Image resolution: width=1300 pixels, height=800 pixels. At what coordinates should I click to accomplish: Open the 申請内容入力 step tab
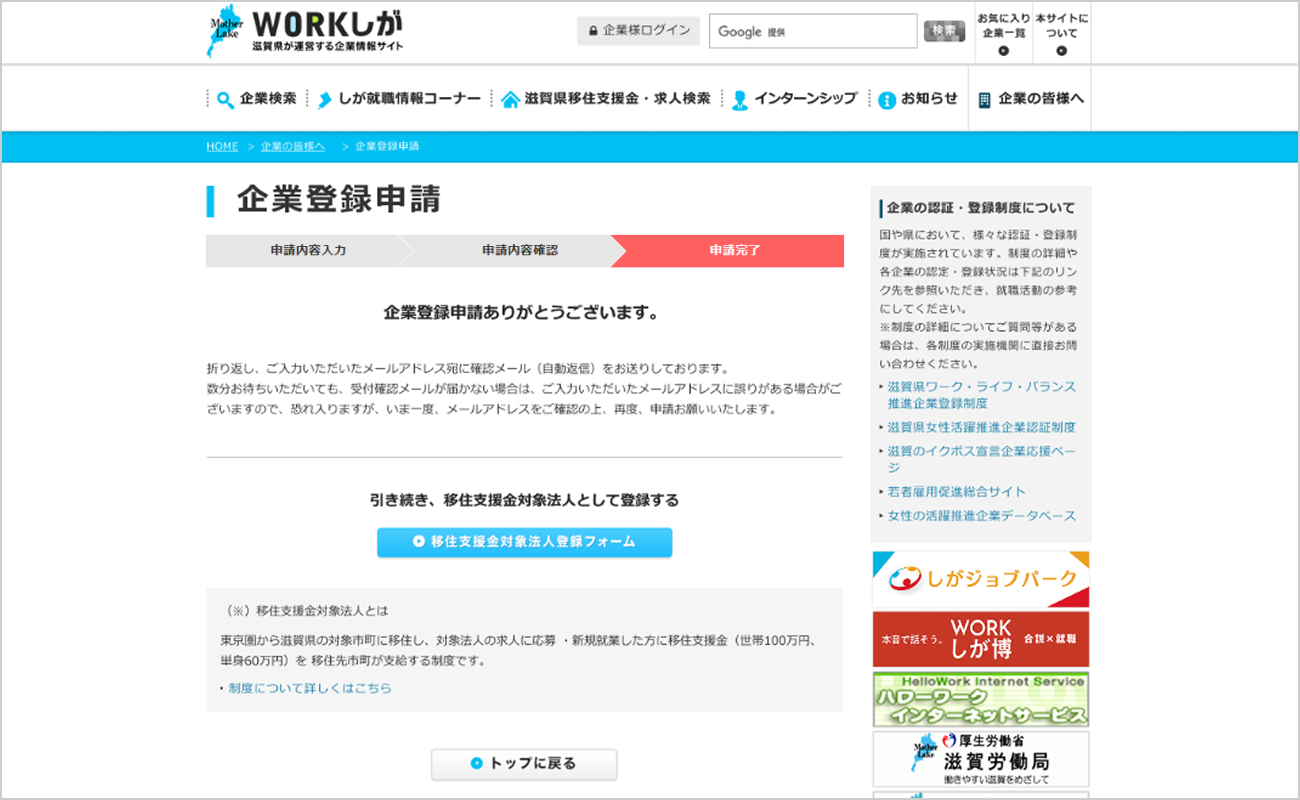[308, 251]
